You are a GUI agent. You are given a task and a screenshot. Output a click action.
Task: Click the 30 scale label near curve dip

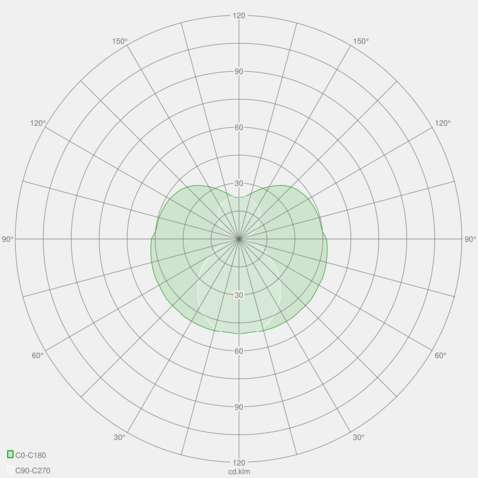[239, 183]
